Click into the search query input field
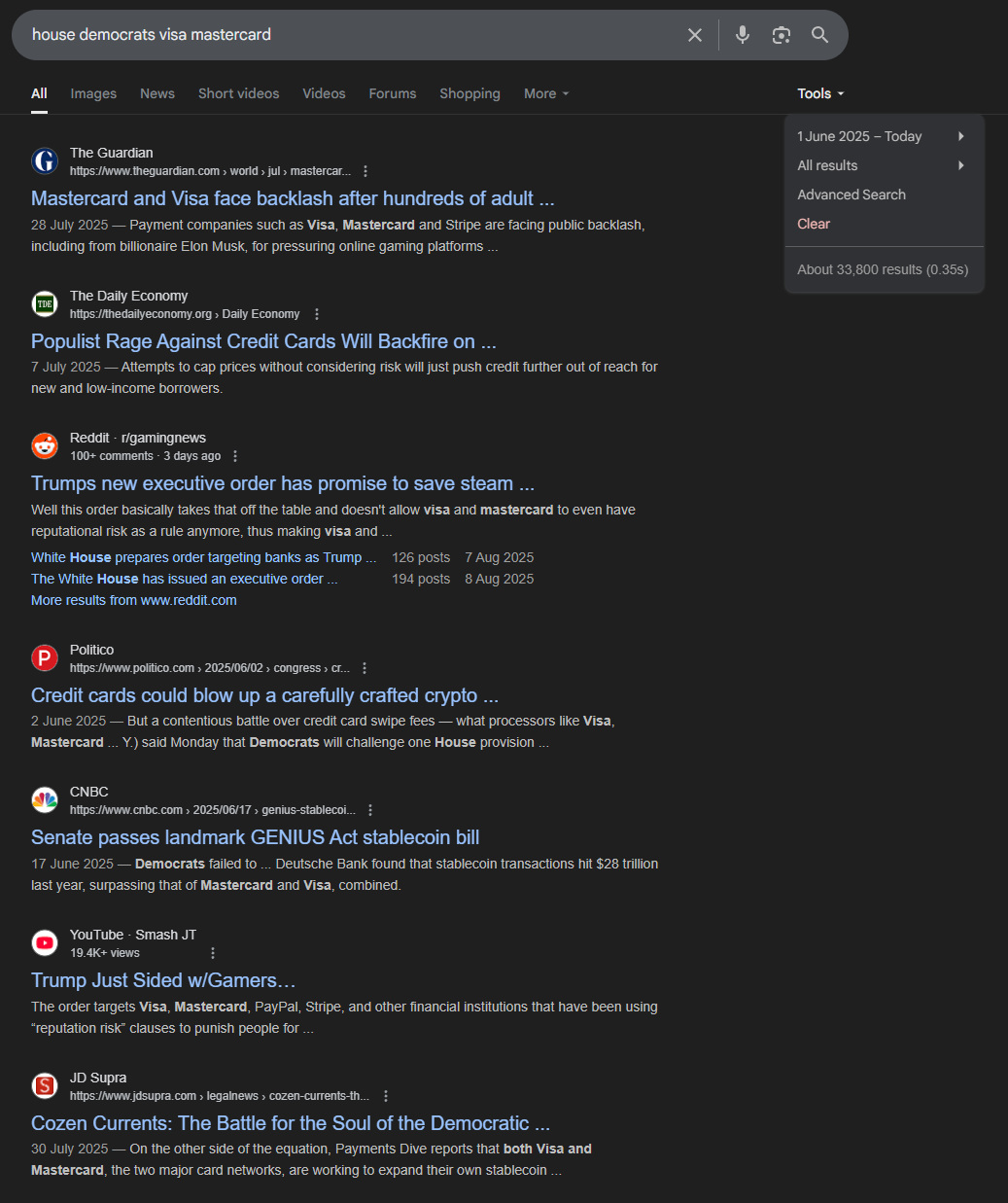Viewport: 1008px width, 1203px height. click(x=350, y=35)
